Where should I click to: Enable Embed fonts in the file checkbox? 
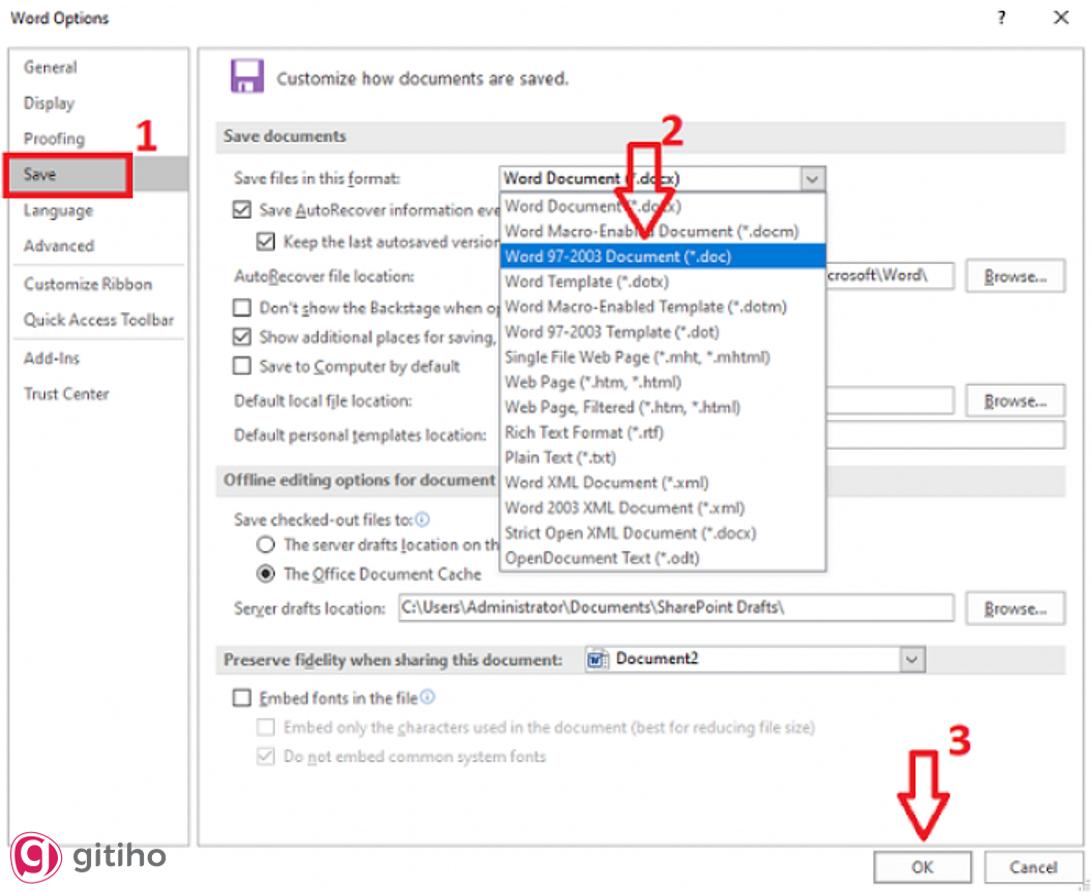tap(242, 697)
